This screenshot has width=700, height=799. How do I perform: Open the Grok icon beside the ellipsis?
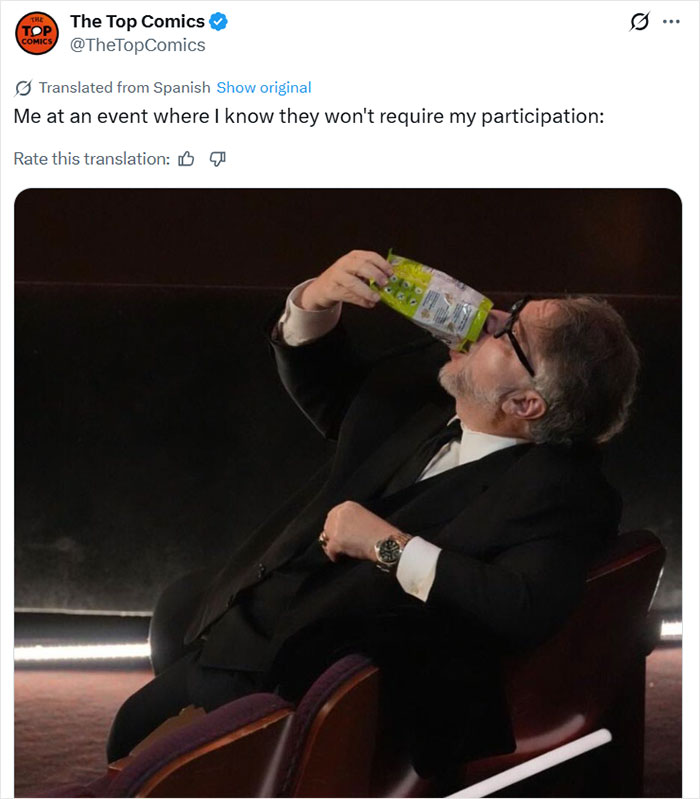pyautogui.click(x=639, y=22)
